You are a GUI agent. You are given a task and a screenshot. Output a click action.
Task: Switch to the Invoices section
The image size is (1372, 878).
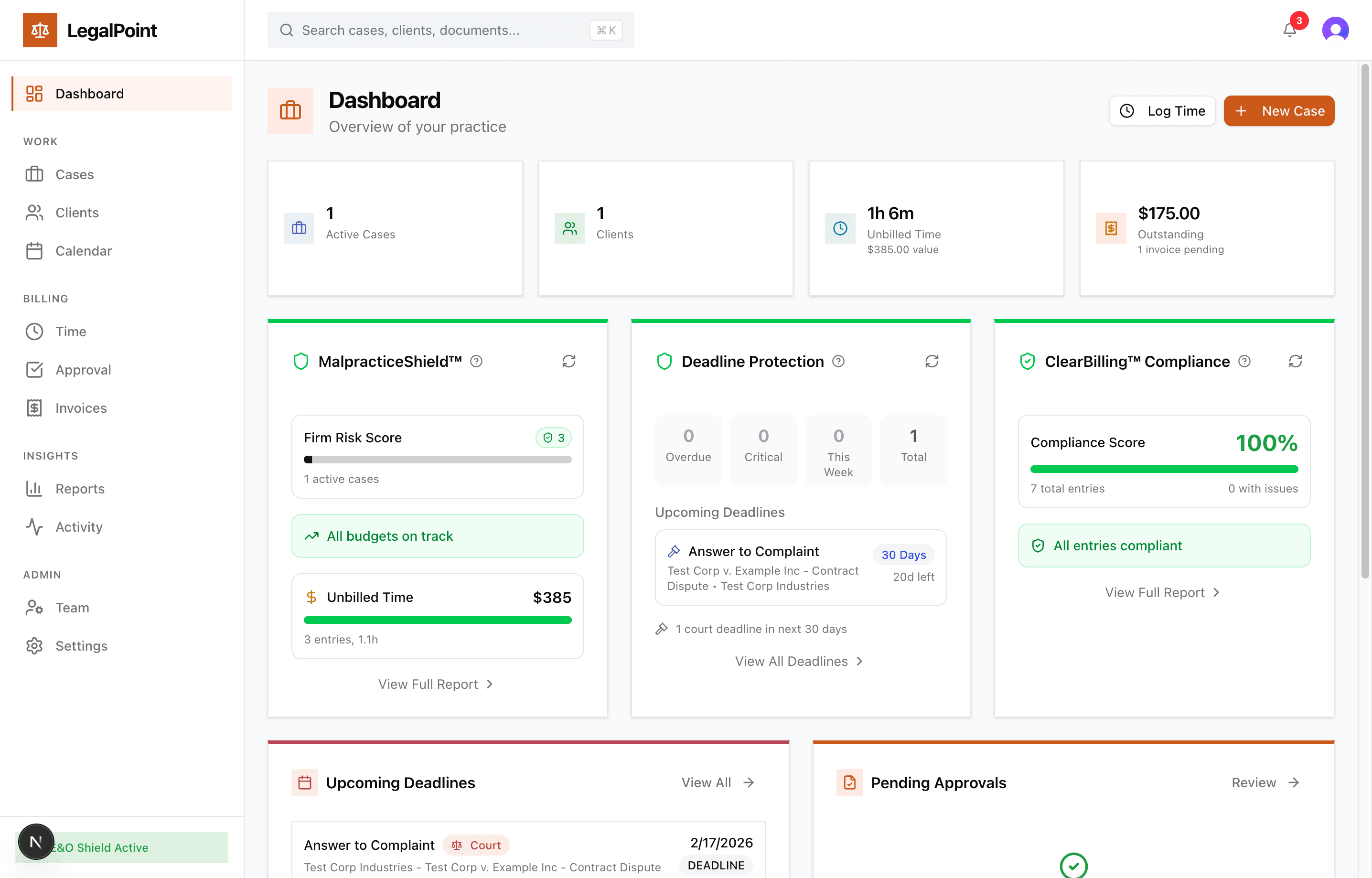point(81,407)
